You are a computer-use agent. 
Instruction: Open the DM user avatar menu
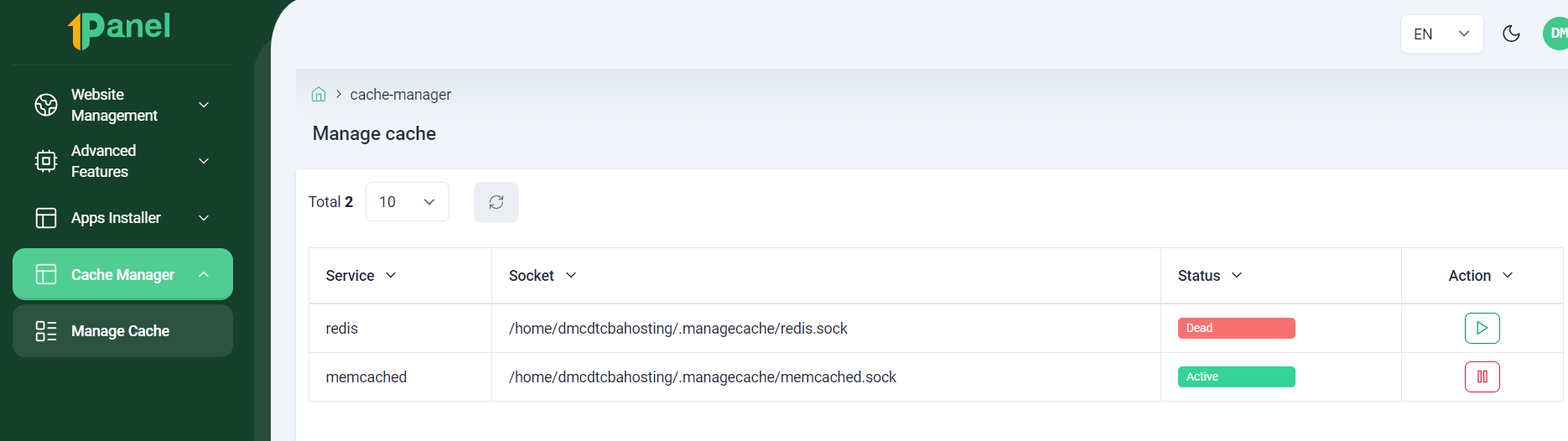(x=1555, y=34)
